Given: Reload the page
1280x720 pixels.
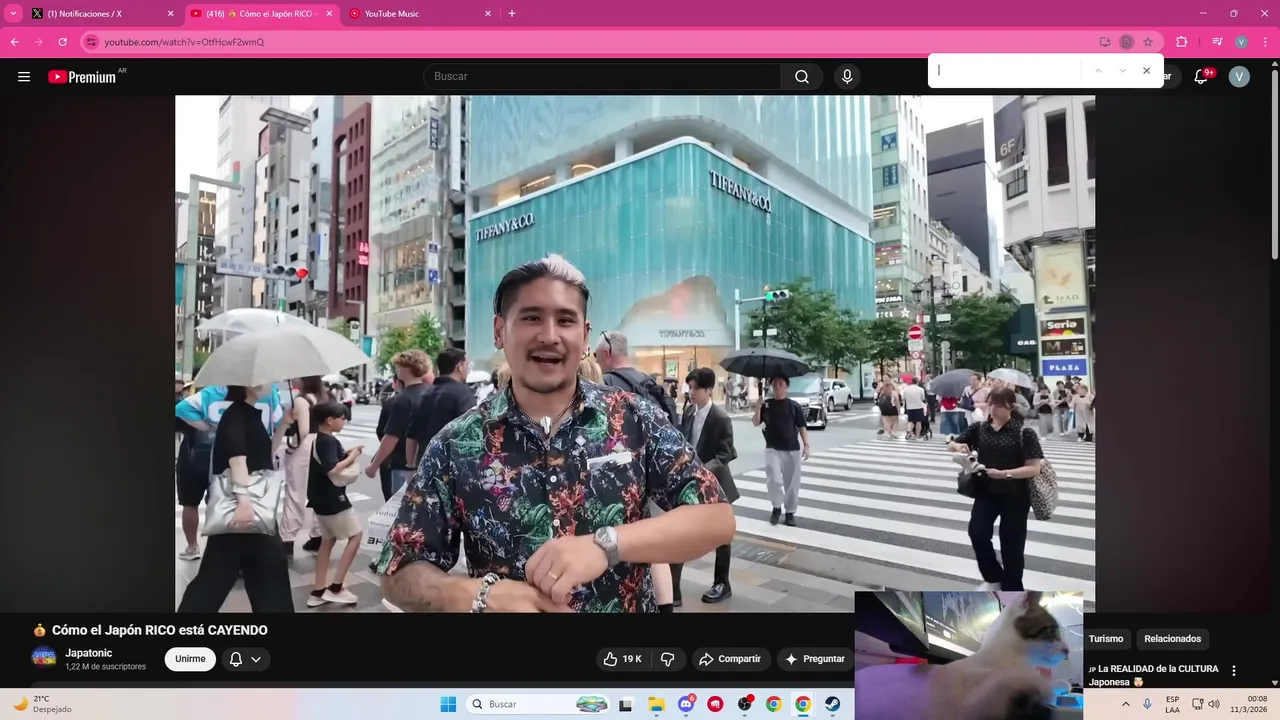Looking at the screenshot, I should click(x=63, y=42).
